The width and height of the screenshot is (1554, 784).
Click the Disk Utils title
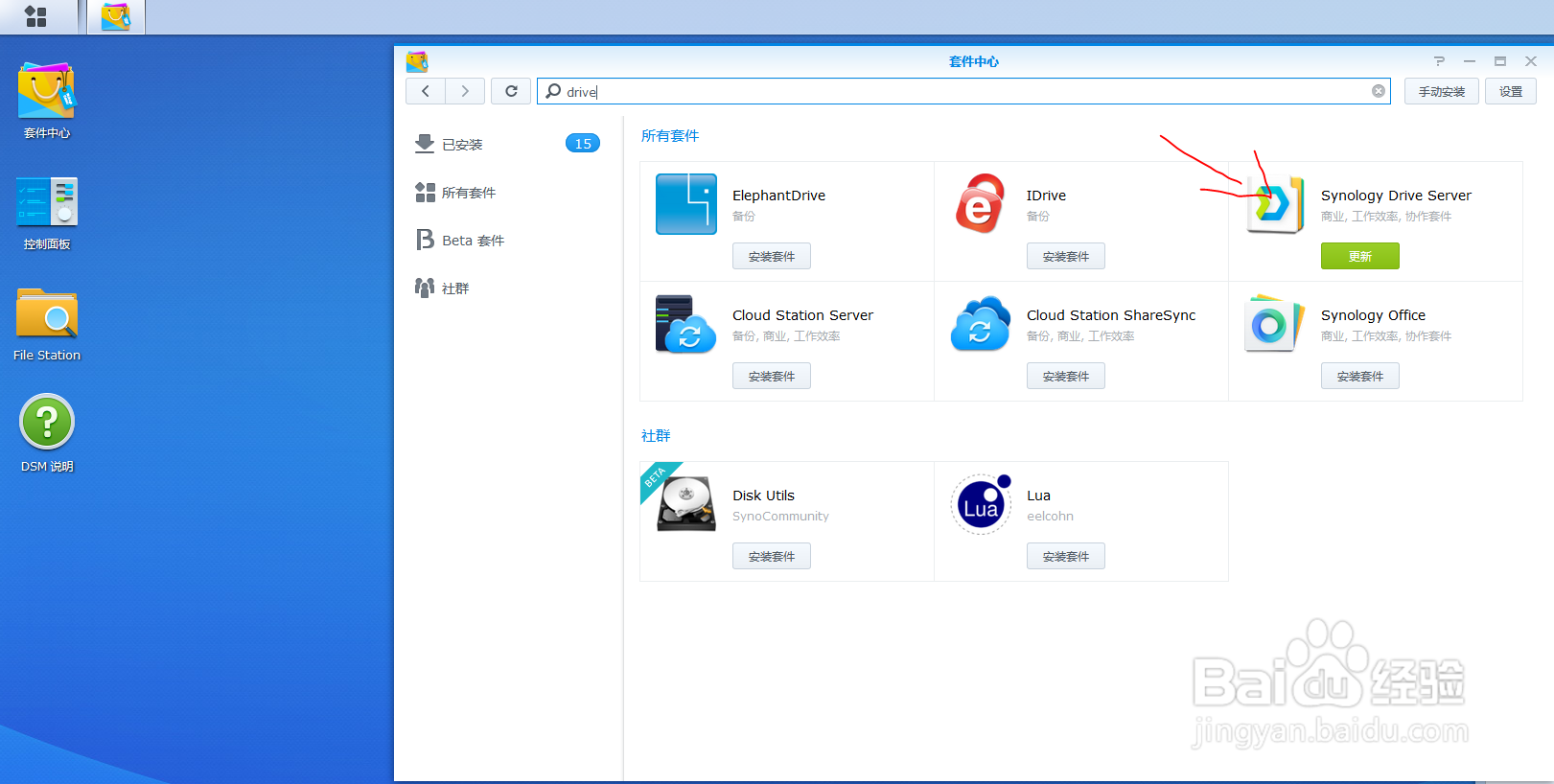tap(763, 496)
